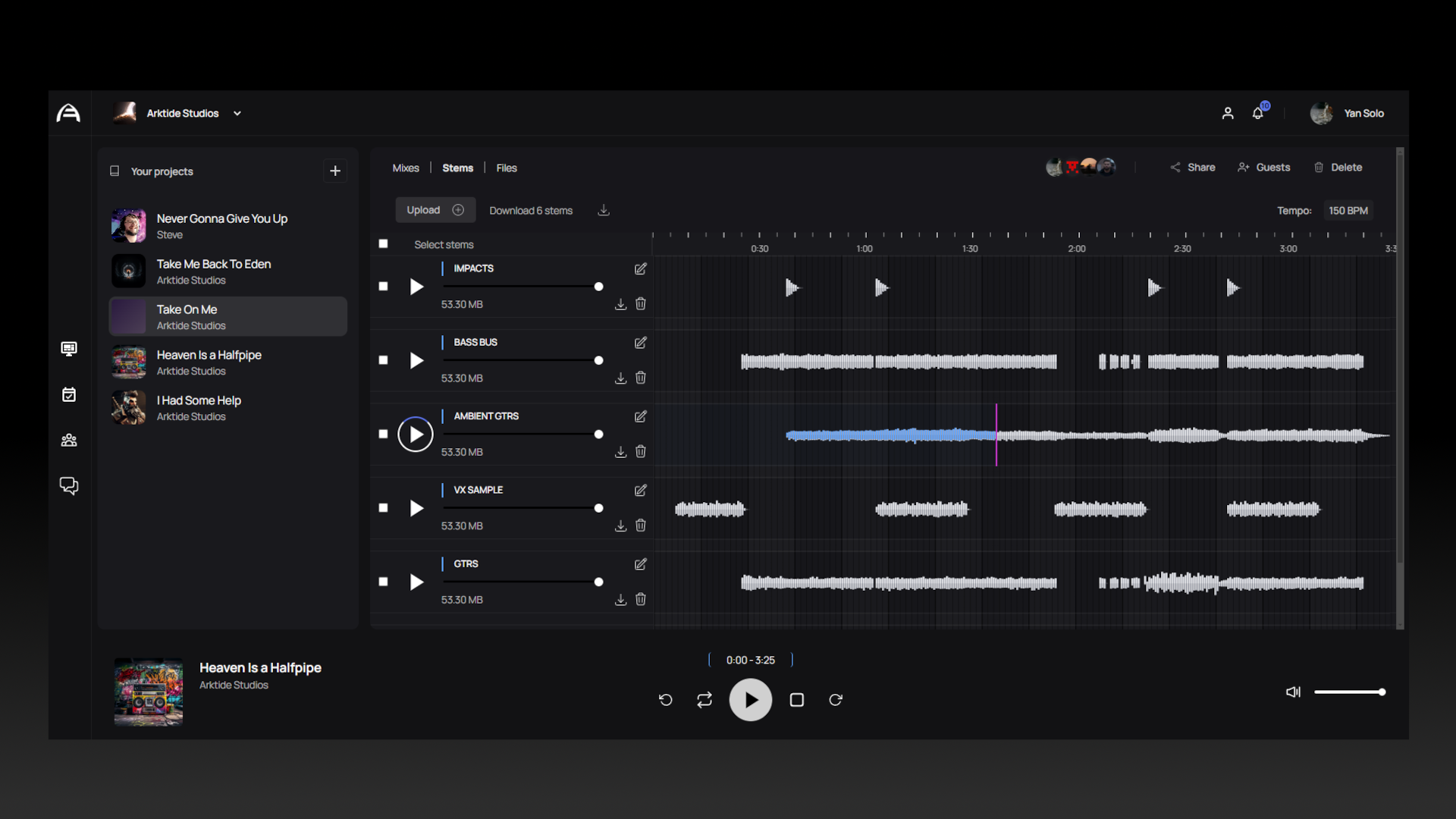
Task: Edit the AMBIENT GTRS stem name
Action: point(641,416)
